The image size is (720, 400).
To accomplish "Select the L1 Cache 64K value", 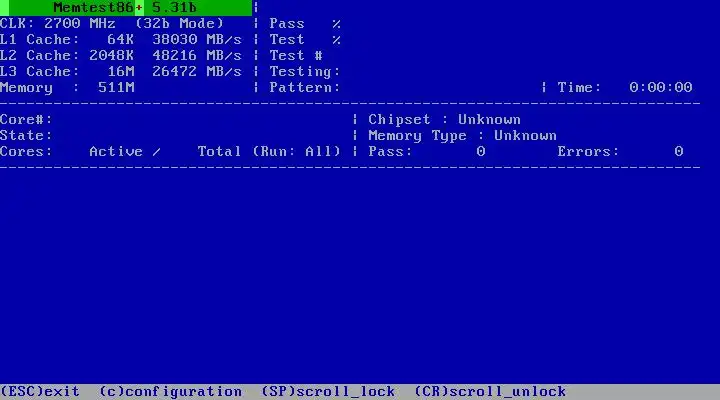I will pos(120,39).
